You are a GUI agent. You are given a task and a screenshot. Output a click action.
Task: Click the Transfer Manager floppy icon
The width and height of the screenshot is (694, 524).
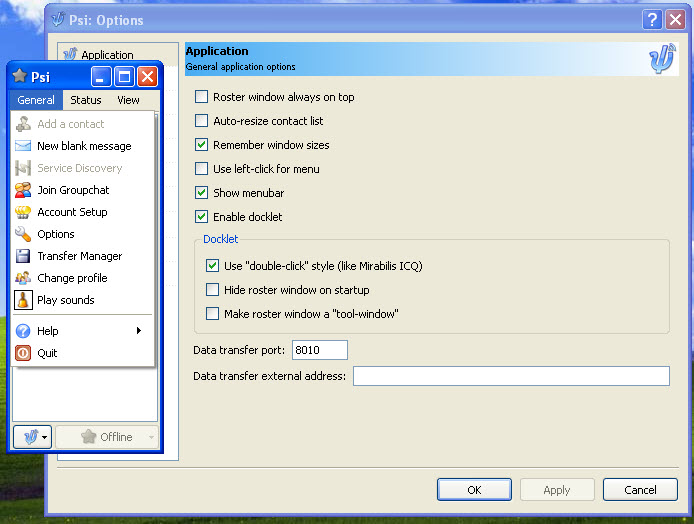pos(23,256)
